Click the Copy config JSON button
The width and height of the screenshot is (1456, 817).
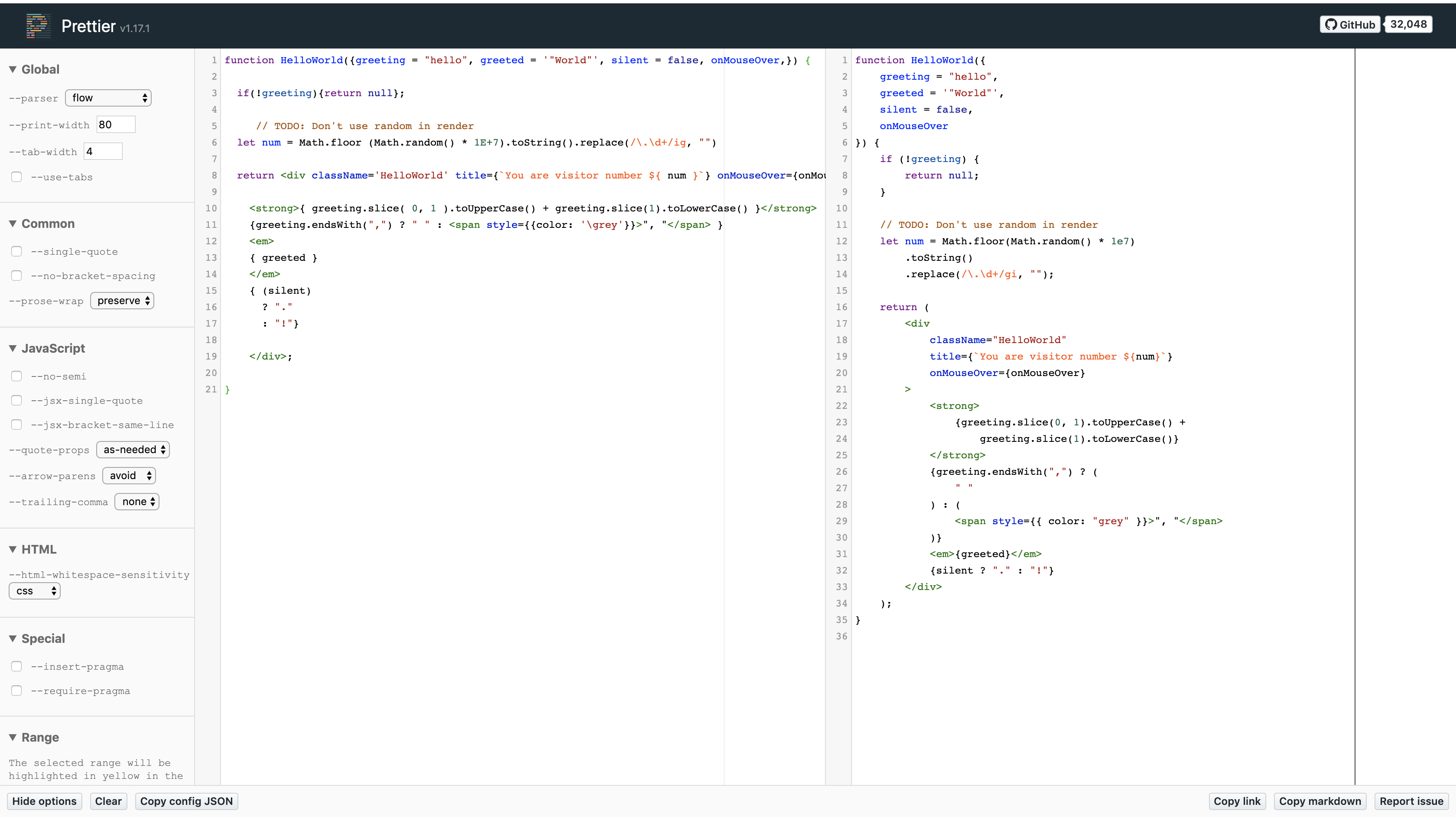click(186, 801)
